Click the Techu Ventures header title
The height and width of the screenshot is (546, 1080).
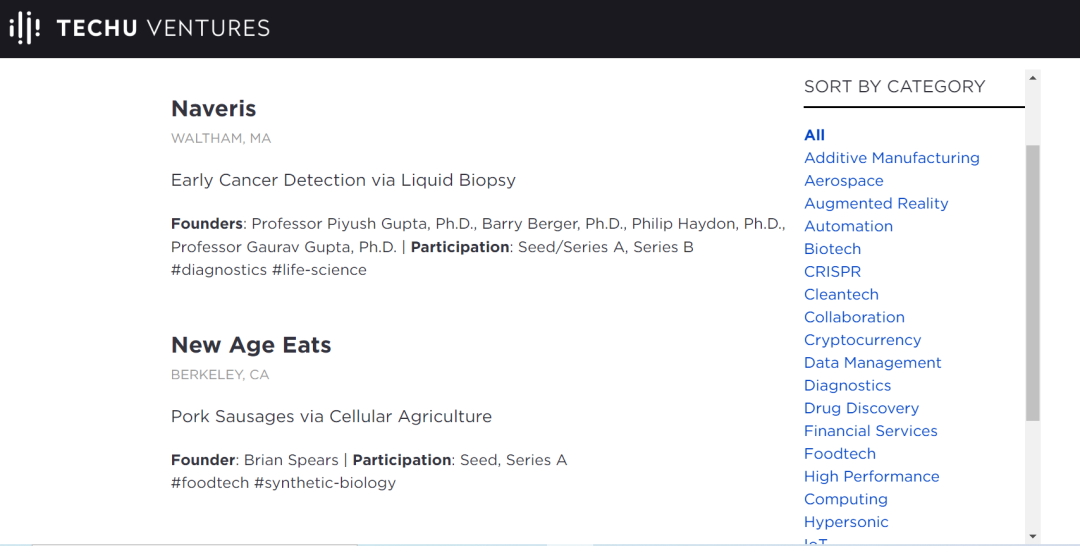click(164, 28)
